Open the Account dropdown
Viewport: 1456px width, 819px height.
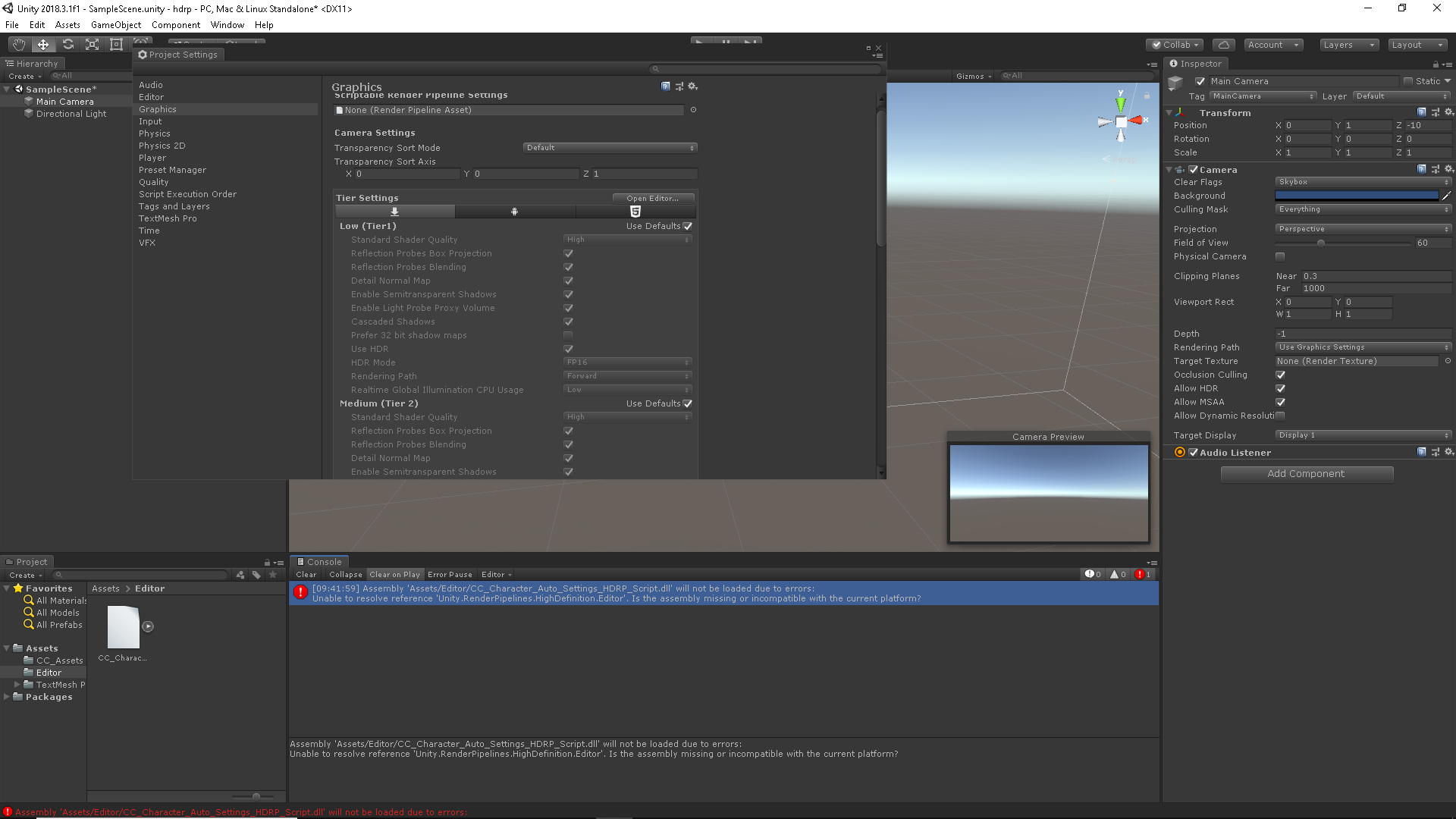tap(1274, 45)
